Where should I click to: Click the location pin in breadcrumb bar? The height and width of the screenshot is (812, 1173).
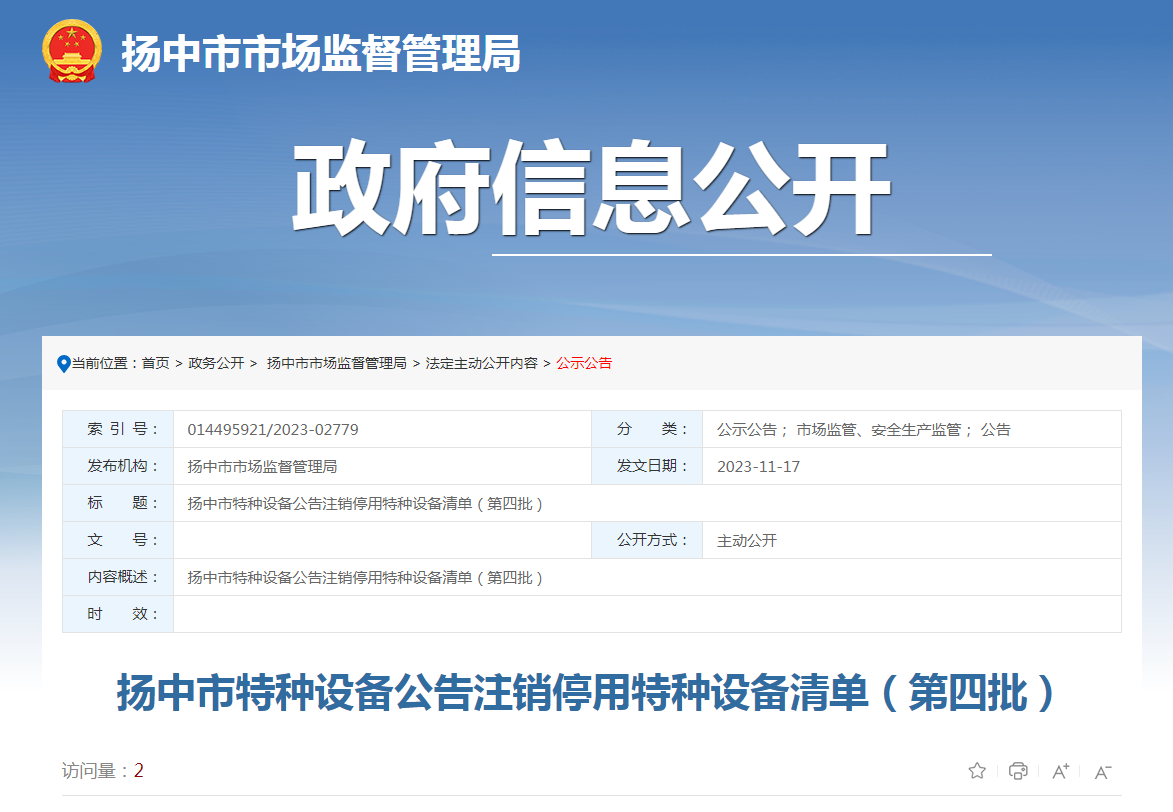[x=62, y=363]
